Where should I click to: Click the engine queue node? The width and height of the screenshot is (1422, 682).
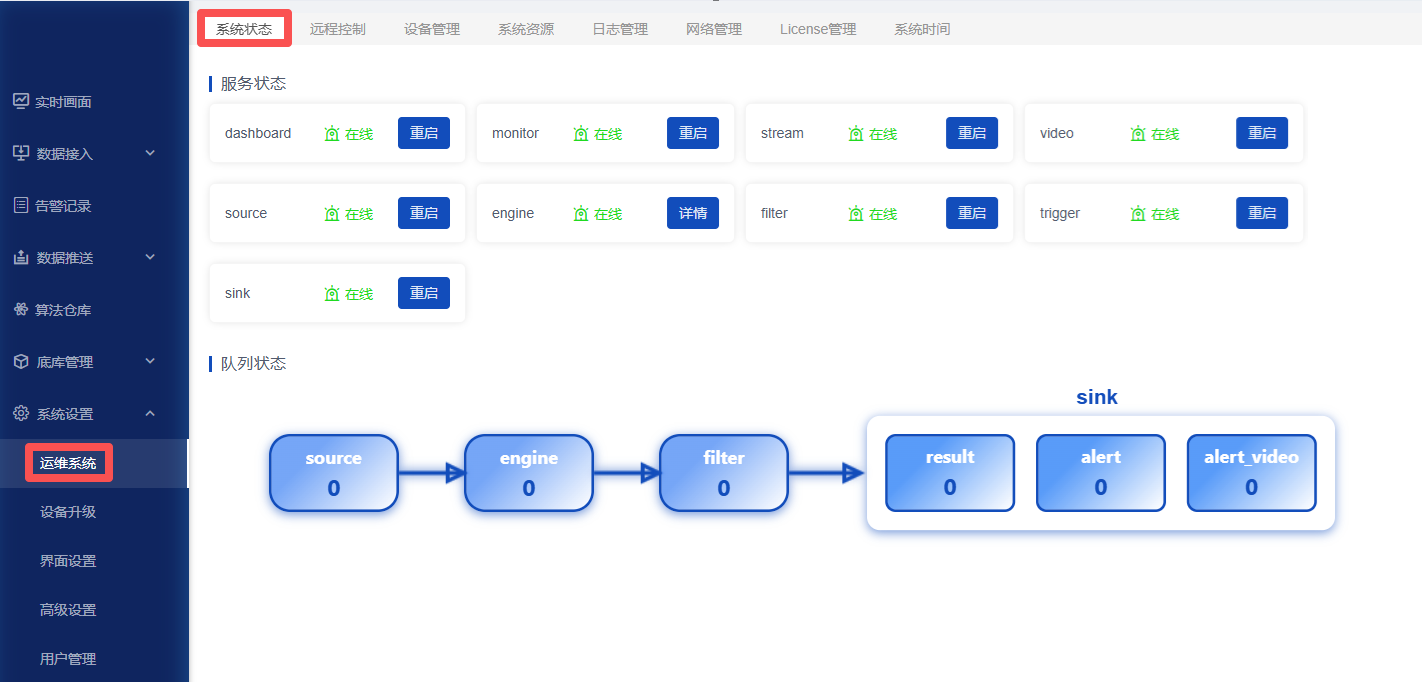[x=529, y=473]
